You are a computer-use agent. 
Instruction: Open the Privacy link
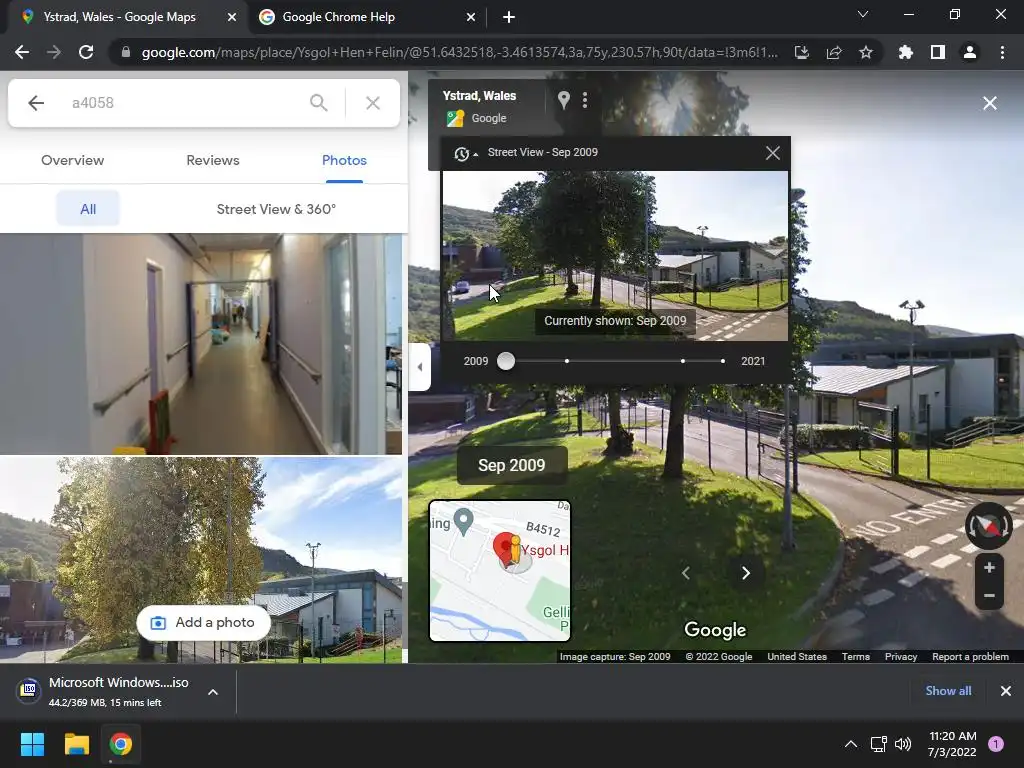click(901, 656)
